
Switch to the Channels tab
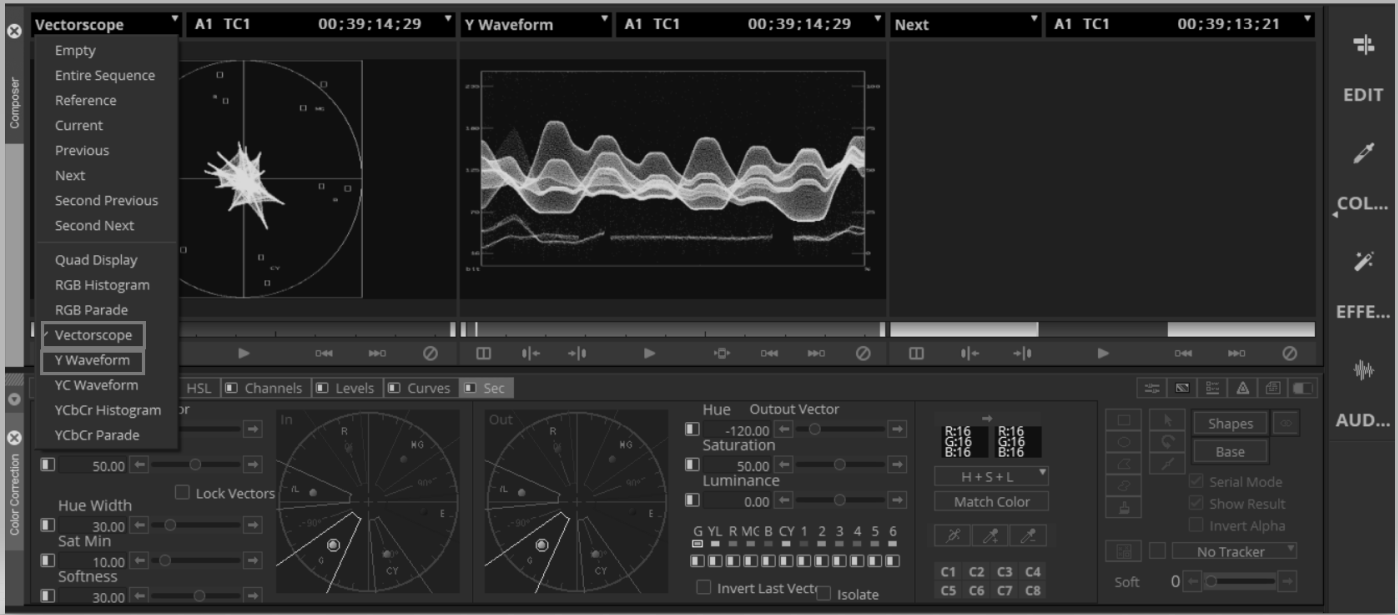pos(264,388)
